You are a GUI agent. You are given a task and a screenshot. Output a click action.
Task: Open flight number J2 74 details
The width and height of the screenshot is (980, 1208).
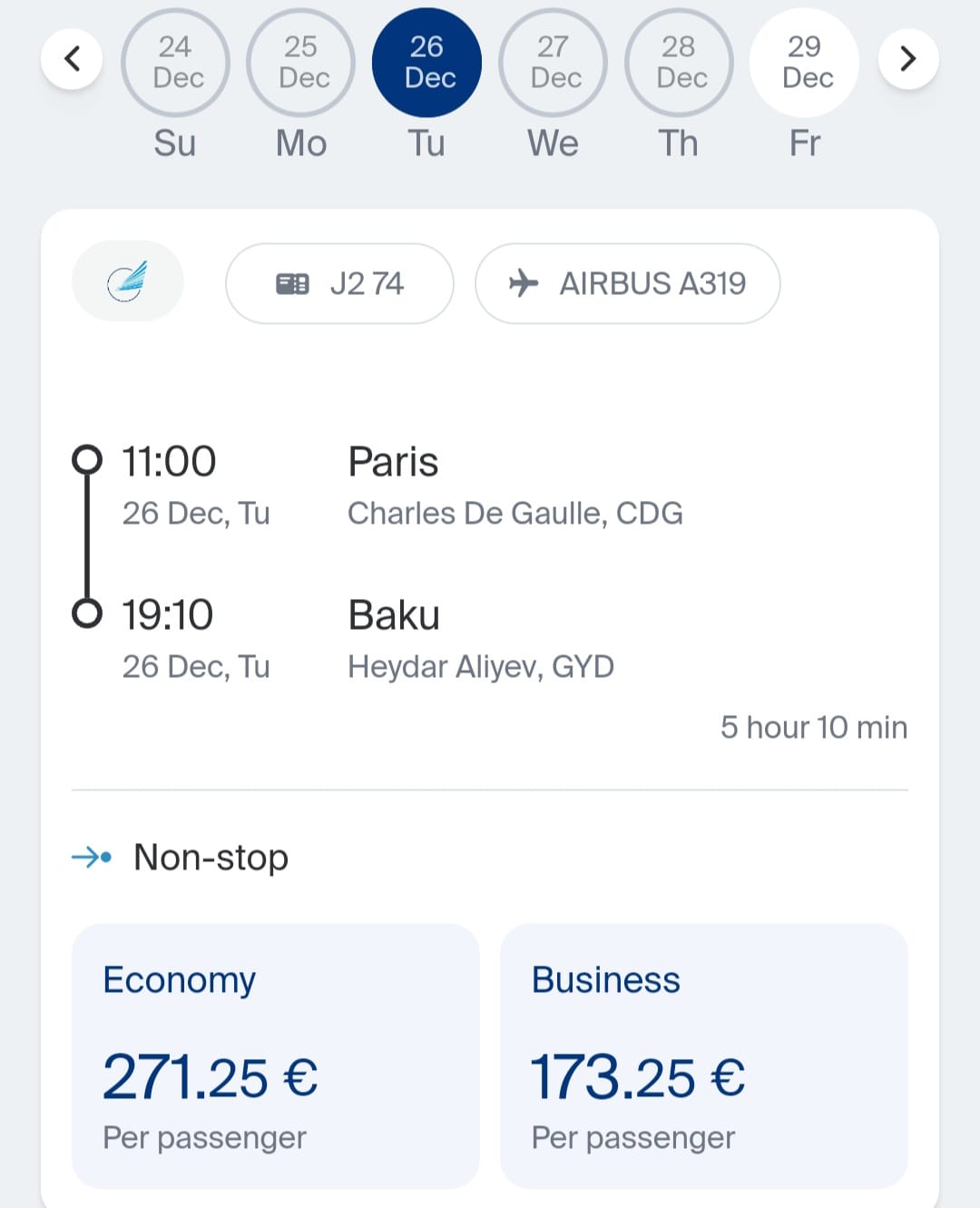point(339,284)
